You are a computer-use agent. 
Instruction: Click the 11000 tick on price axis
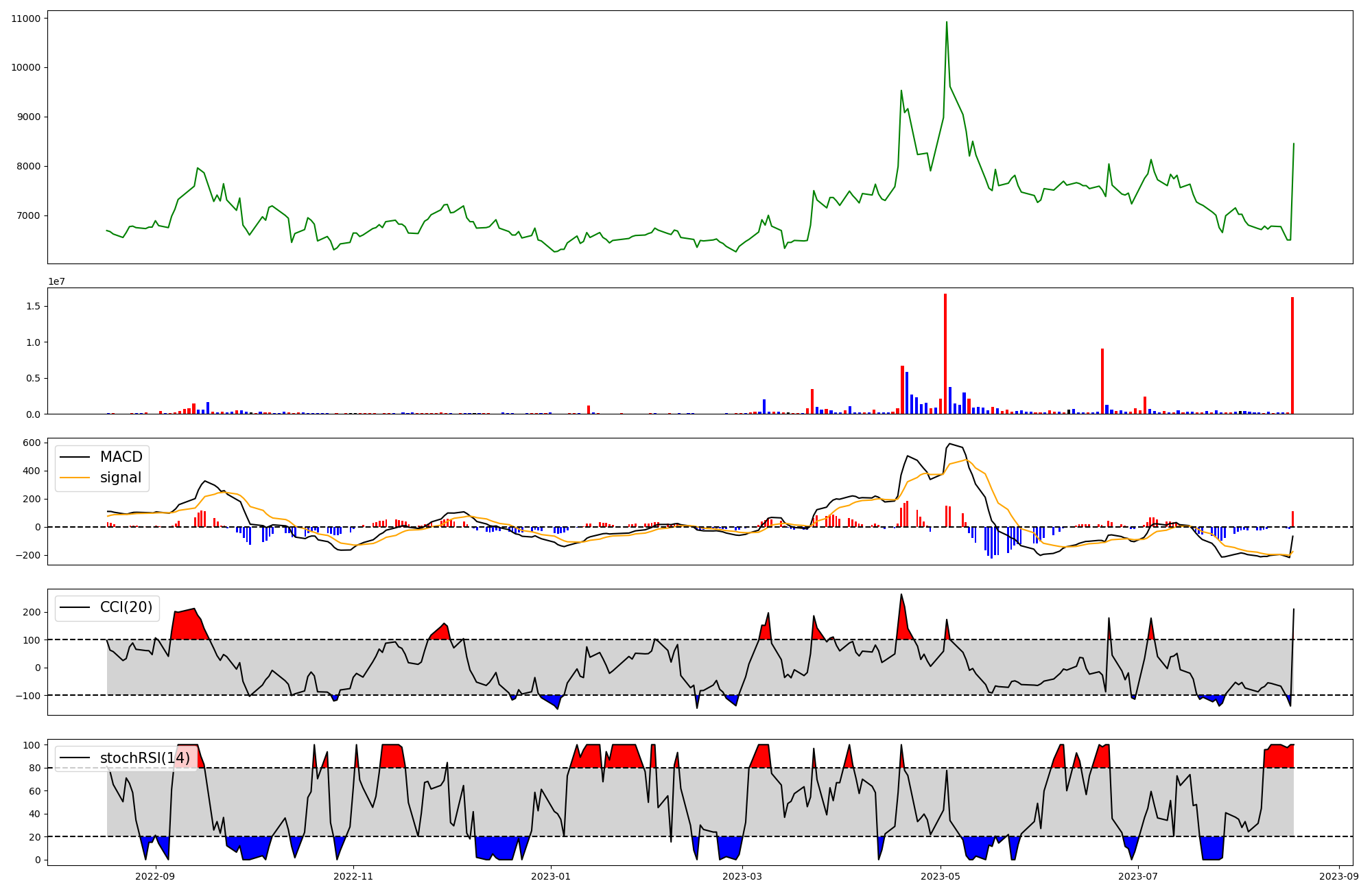[x=25, y=19]
